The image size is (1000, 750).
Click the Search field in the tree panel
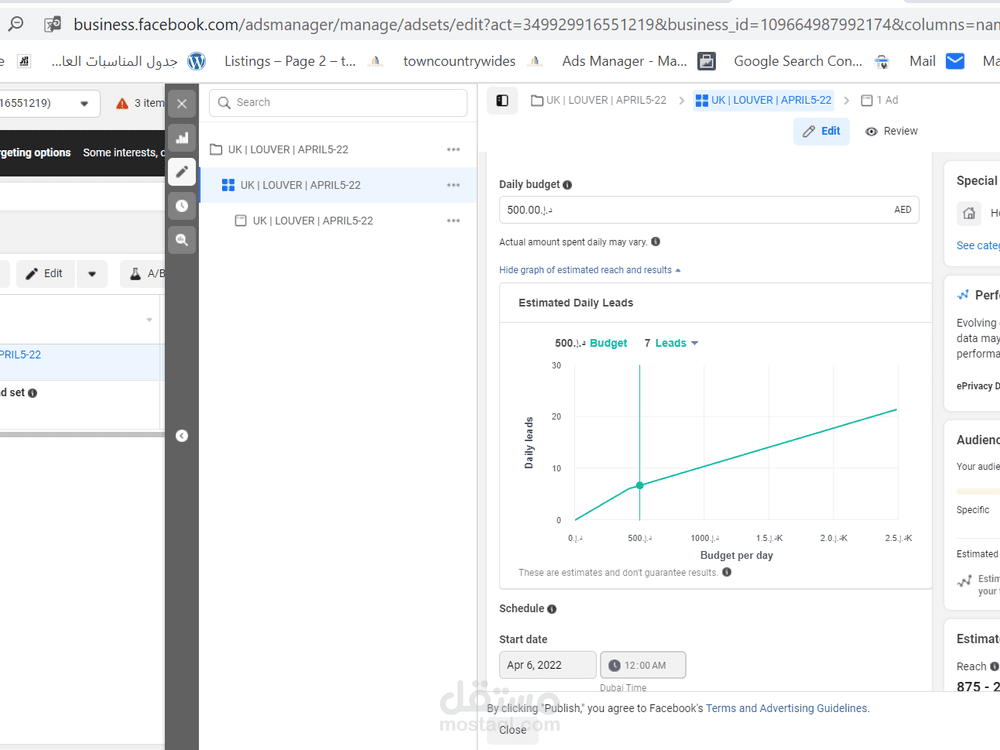pos(338,102)
